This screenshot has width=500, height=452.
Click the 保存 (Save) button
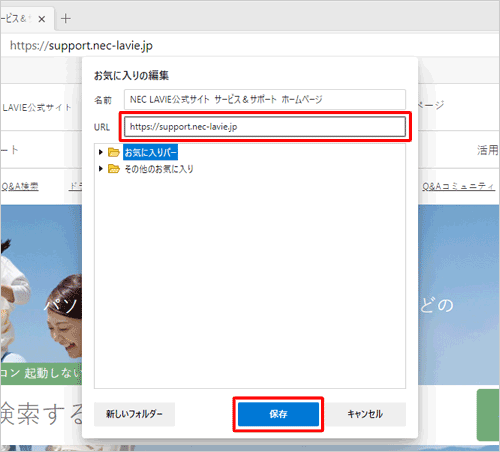pyautogui.click(x=278, y=414)
